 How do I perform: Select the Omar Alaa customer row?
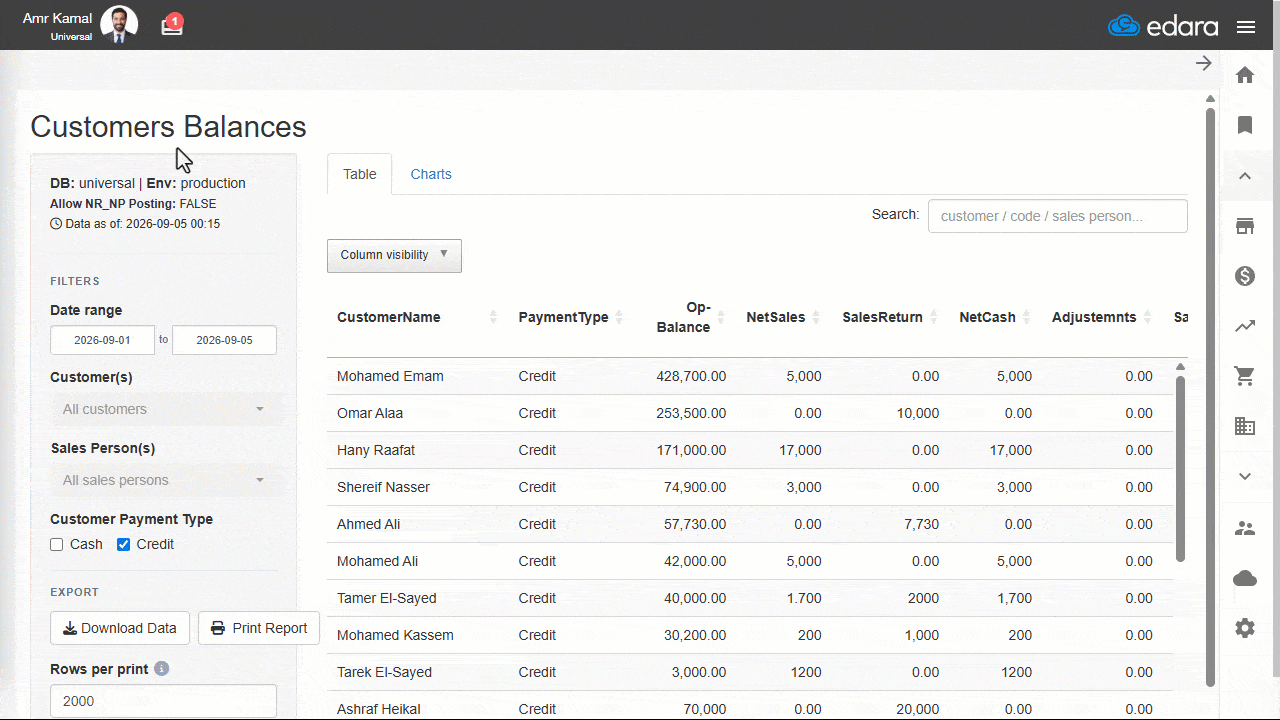click(x=750, y=413)
